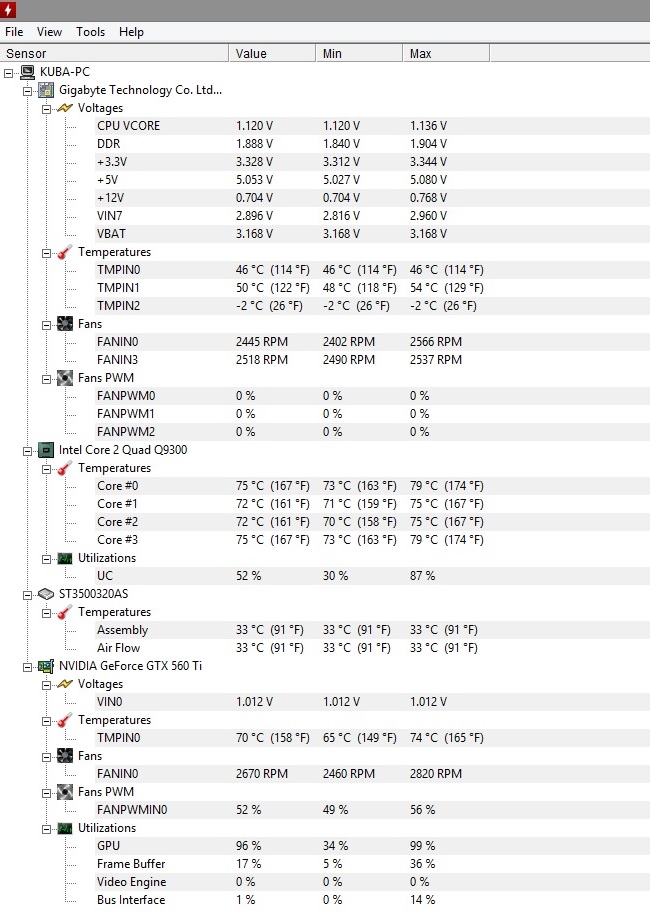650x915 pixels.
Task: Collapse the Intel Core 2 Quad Q9300 node
Action: (x=28, y=450)
